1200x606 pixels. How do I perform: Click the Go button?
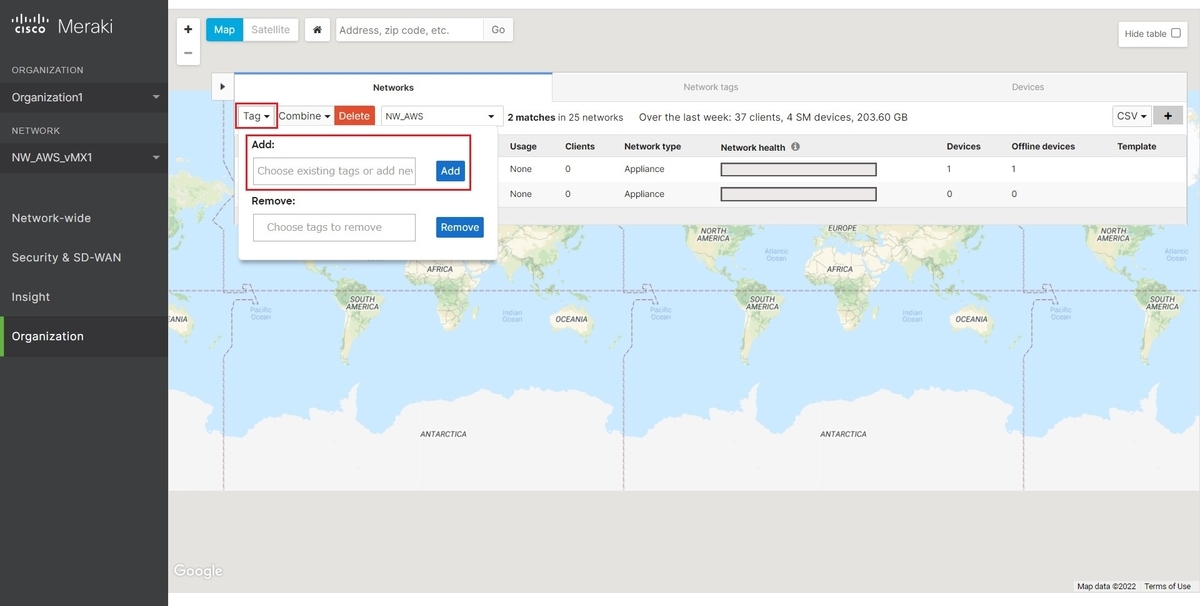pyautogui.click(x=498, y=30)
